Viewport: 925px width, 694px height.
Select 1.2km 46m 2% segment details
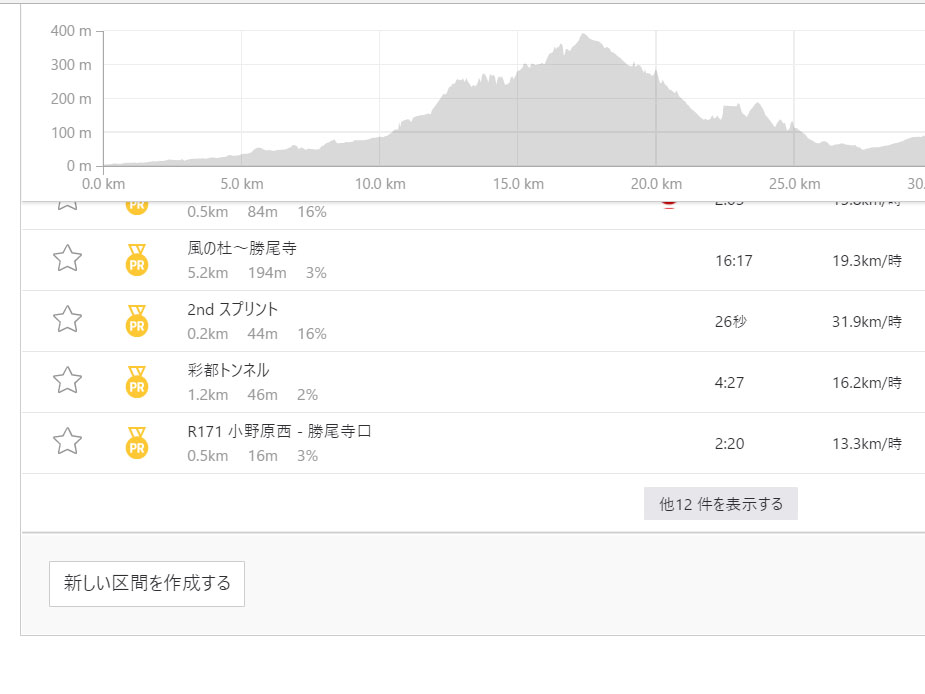[x=252, y=395]
